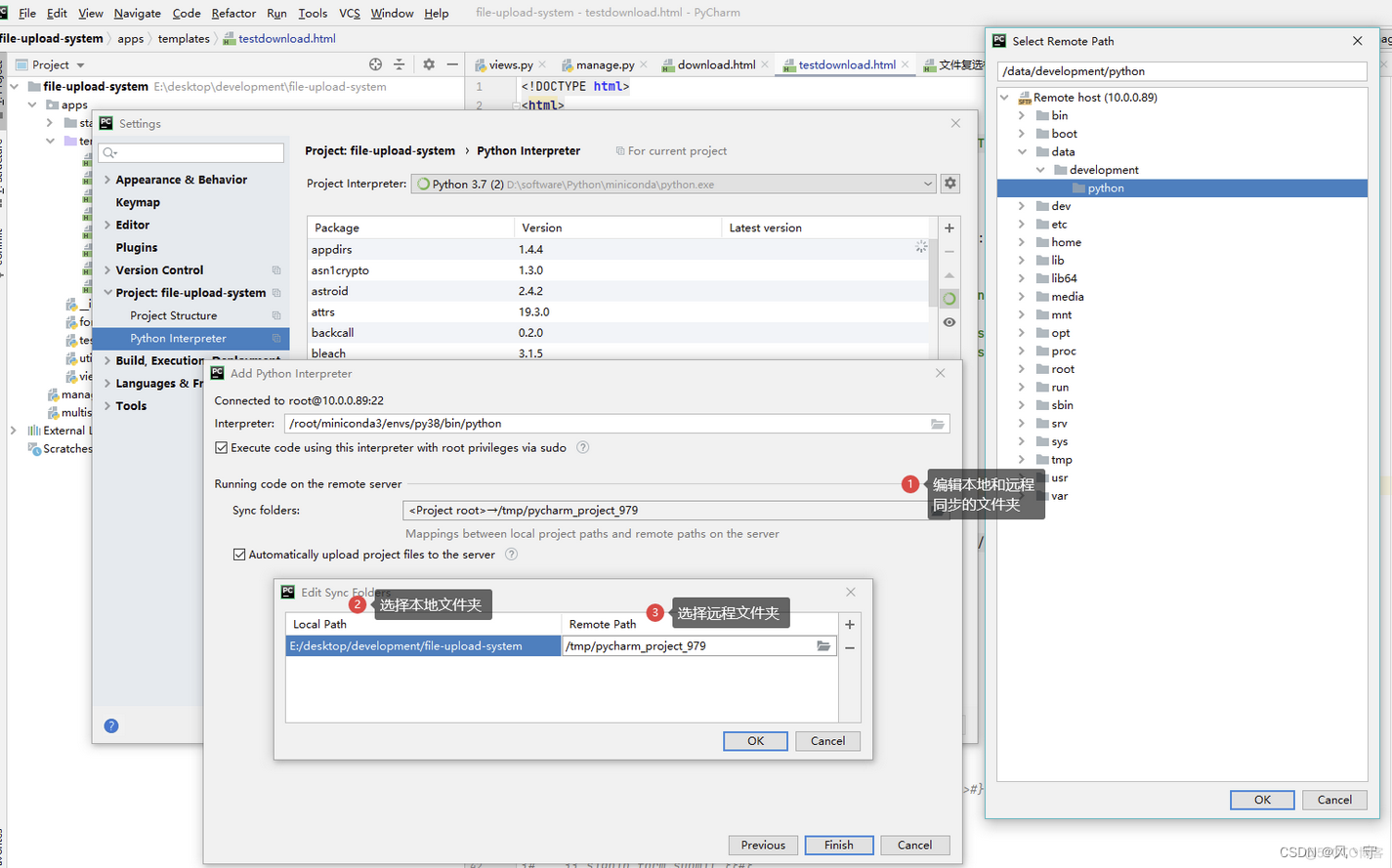
Task: Uninstall selected package using minus icon
Action: click(x=949, y=251)
